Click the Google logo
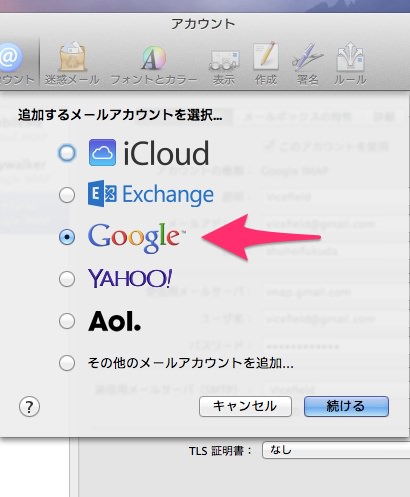 click(x=136, y=237)
